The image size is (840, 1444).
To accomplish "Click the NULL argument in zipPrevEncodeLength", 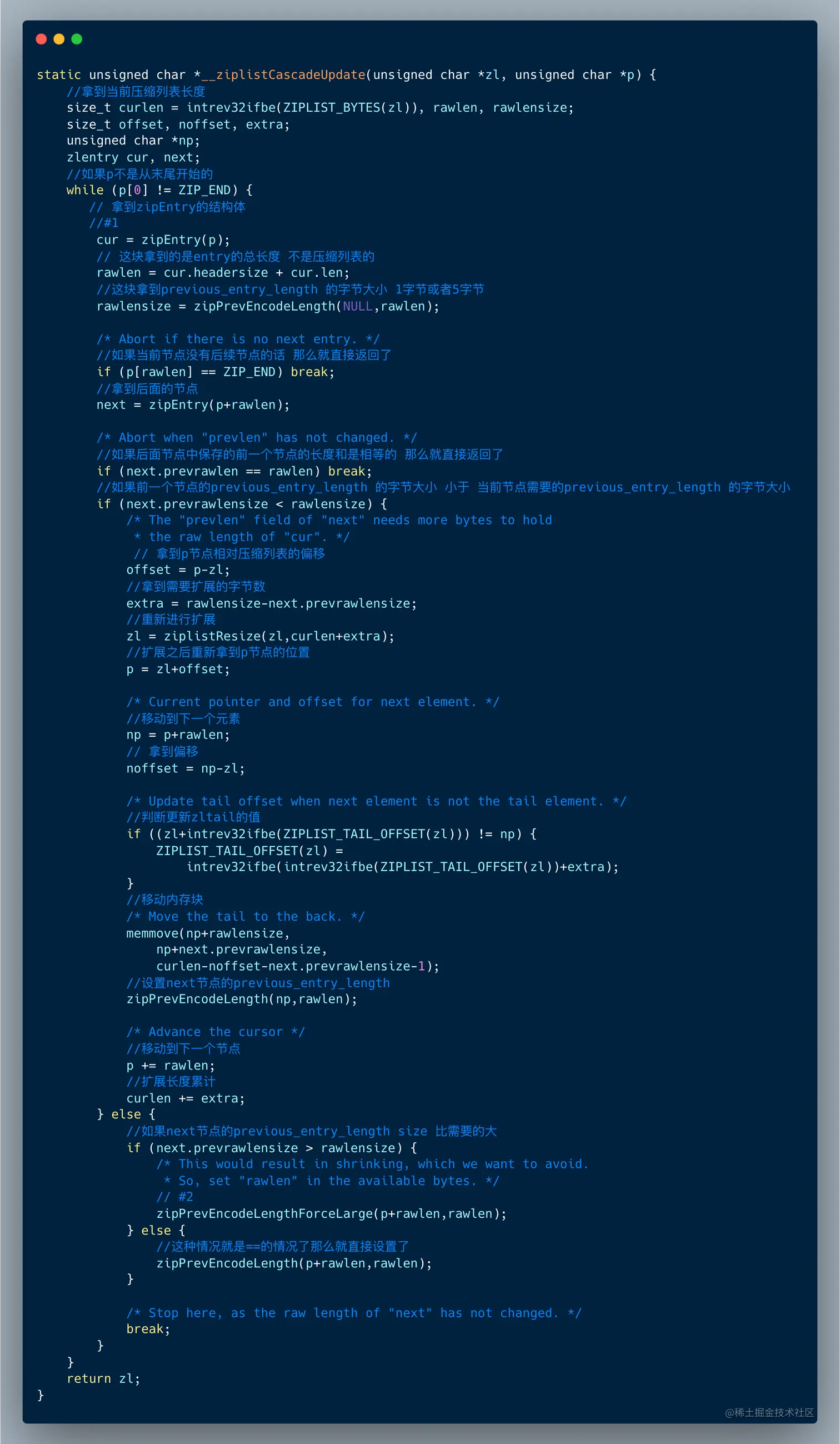I will [x=358, y=307].
